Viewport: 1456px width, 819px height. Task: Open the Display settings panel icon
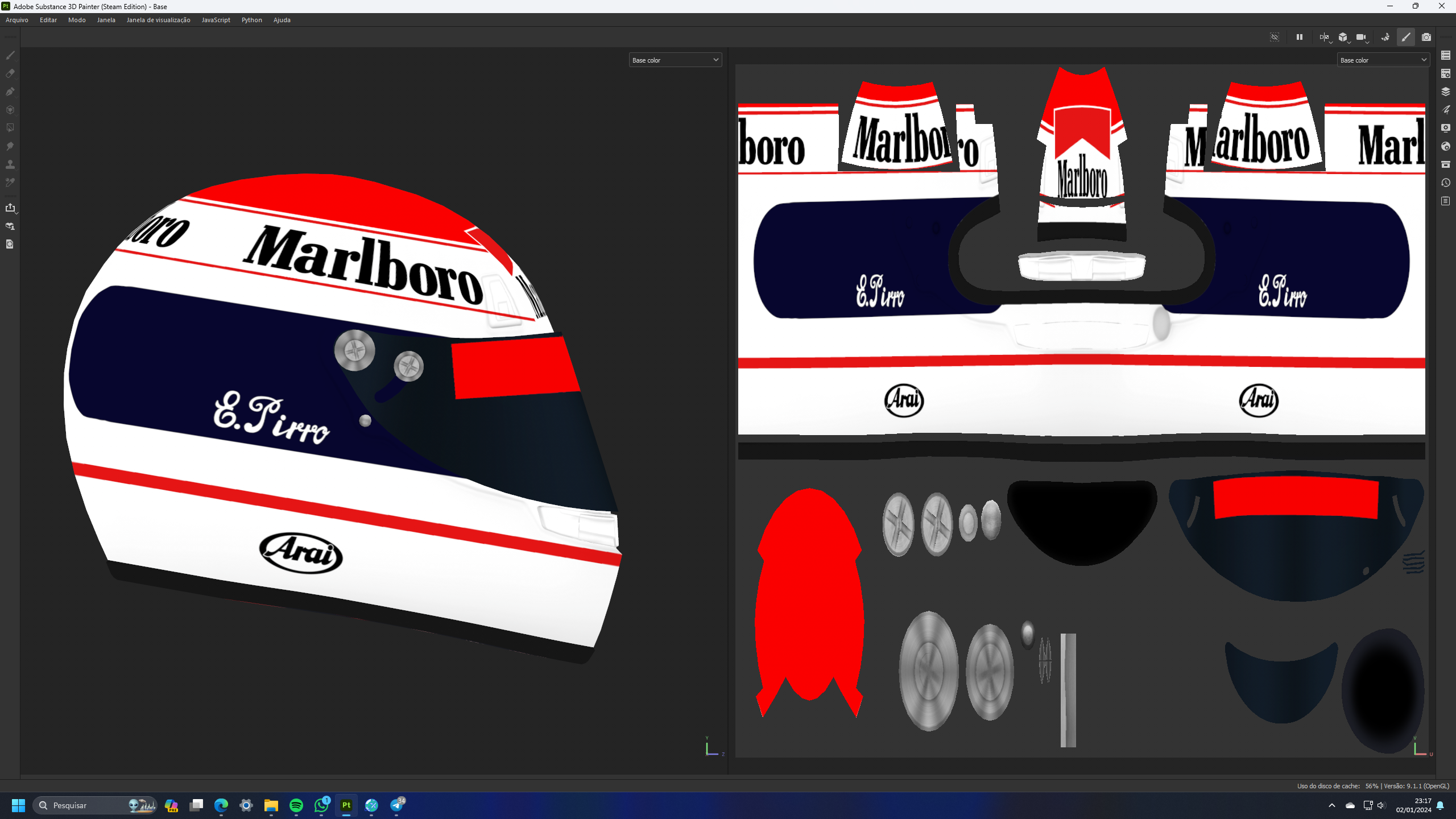point(1446,128)
